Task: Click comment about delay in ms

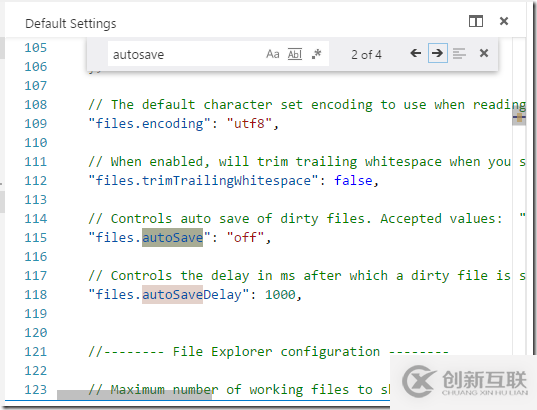Action: [x=307, y=276]
